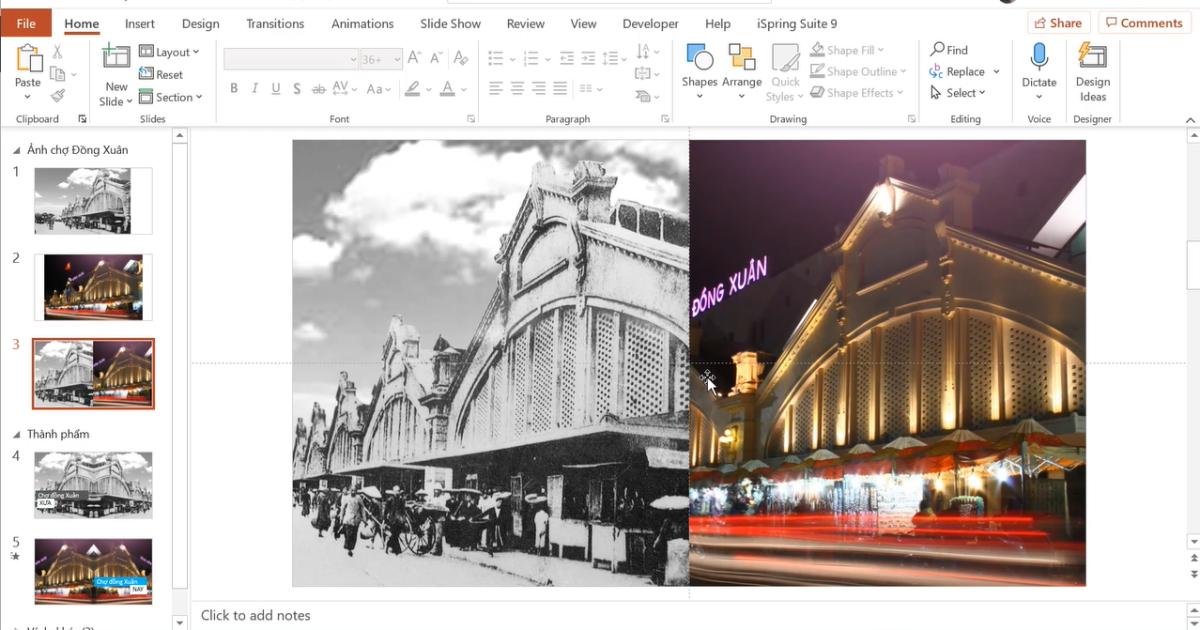Open the Layout dropdown in Slides group
Screen dimensions: 1200x630
pos(168,51)
